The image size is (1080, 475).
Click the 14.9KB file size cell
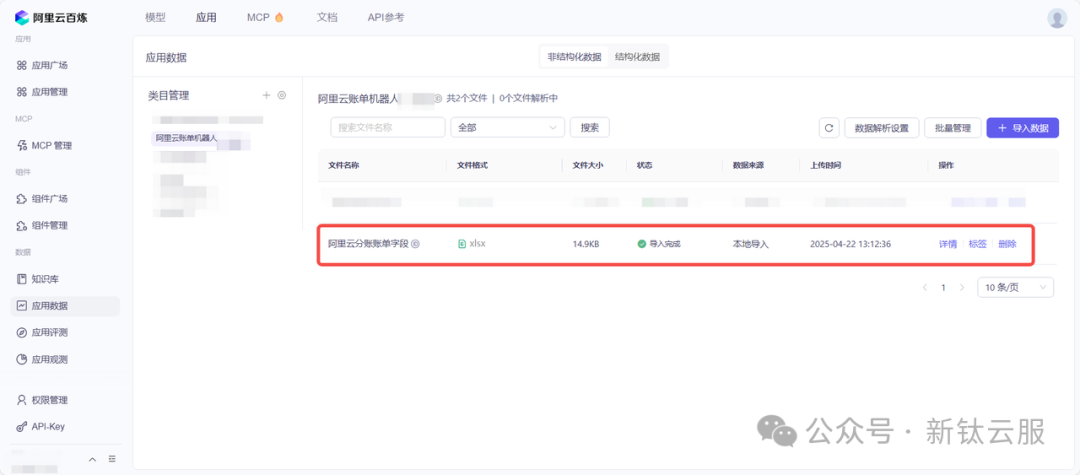click(x=585, y=244)
